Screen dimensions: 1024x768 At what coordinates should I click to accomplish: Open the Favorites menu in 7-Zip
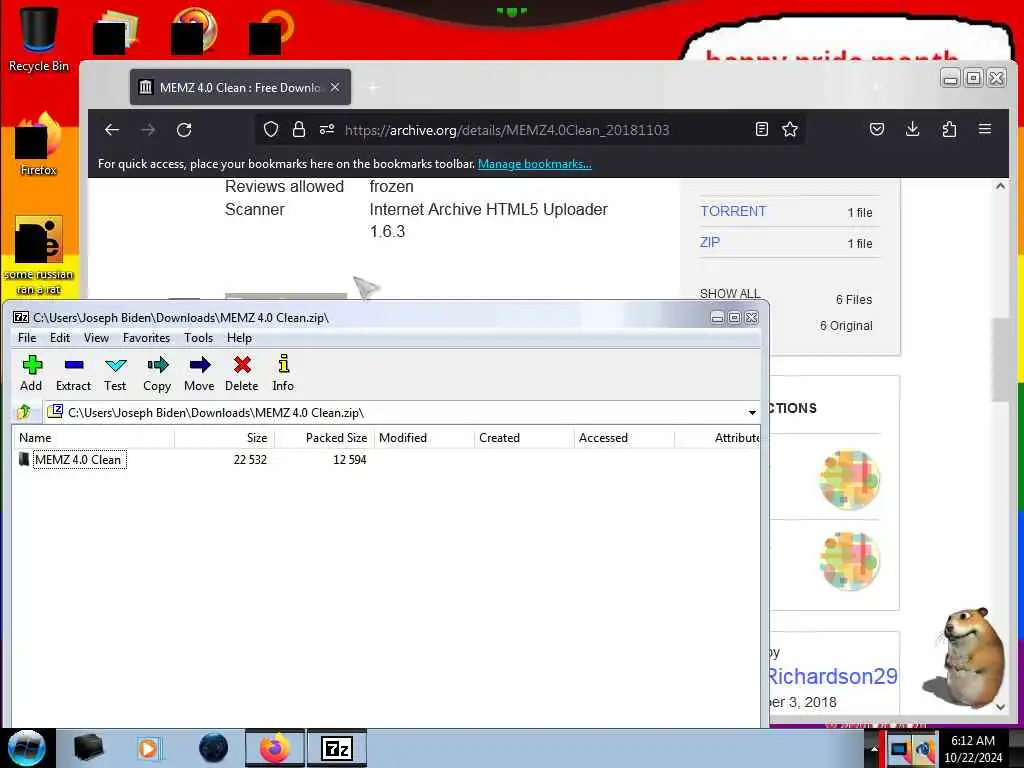[146, 338]
